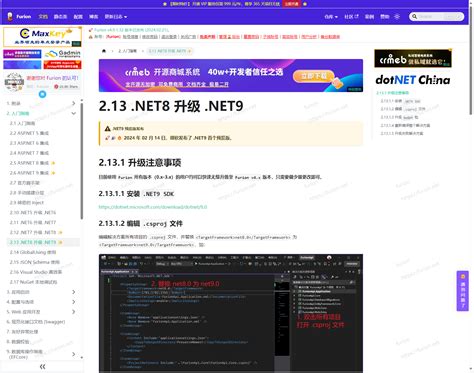The height and width of the screenshot is (373, 474).
Task: Click the red button in top announcement bar
Action: 291,4
